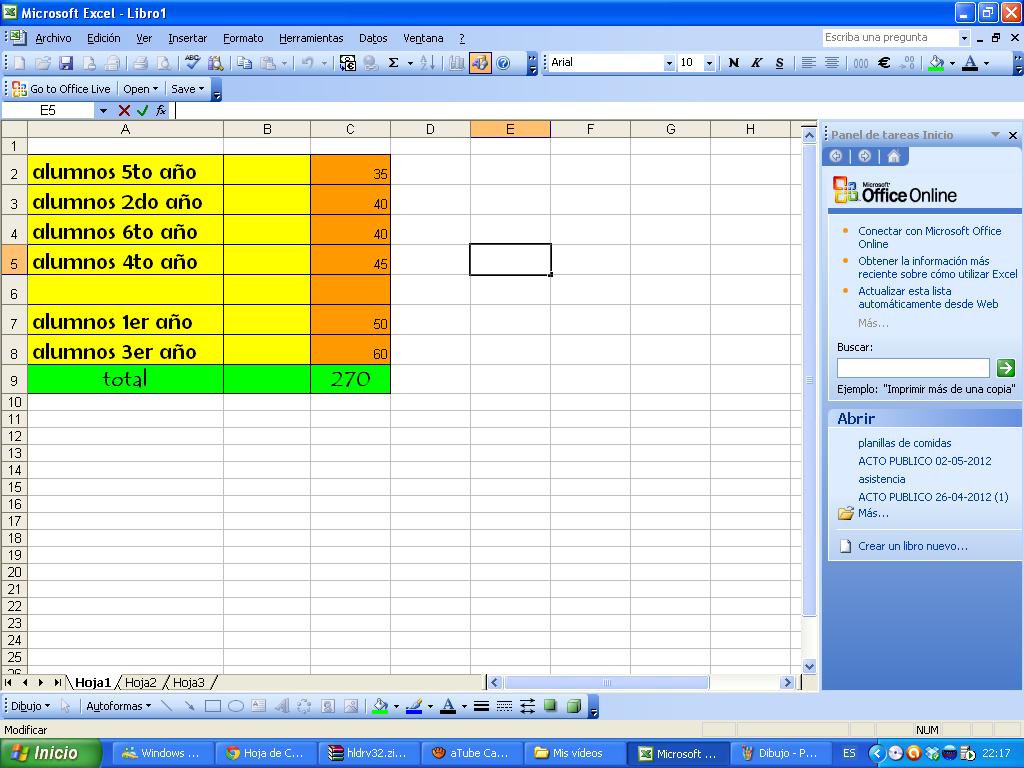Open 'planillas de comidas' recent file
This screenshot has height=768, width=1024.
[904, 443]
